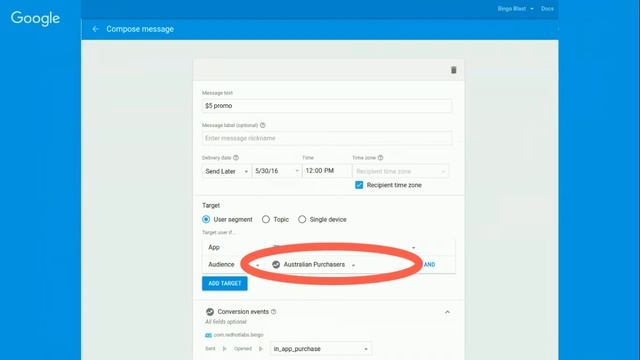This screenshot has width=640, height=360.
Task: Go back using the Compose message arrow
Action: tap(96, 29)
